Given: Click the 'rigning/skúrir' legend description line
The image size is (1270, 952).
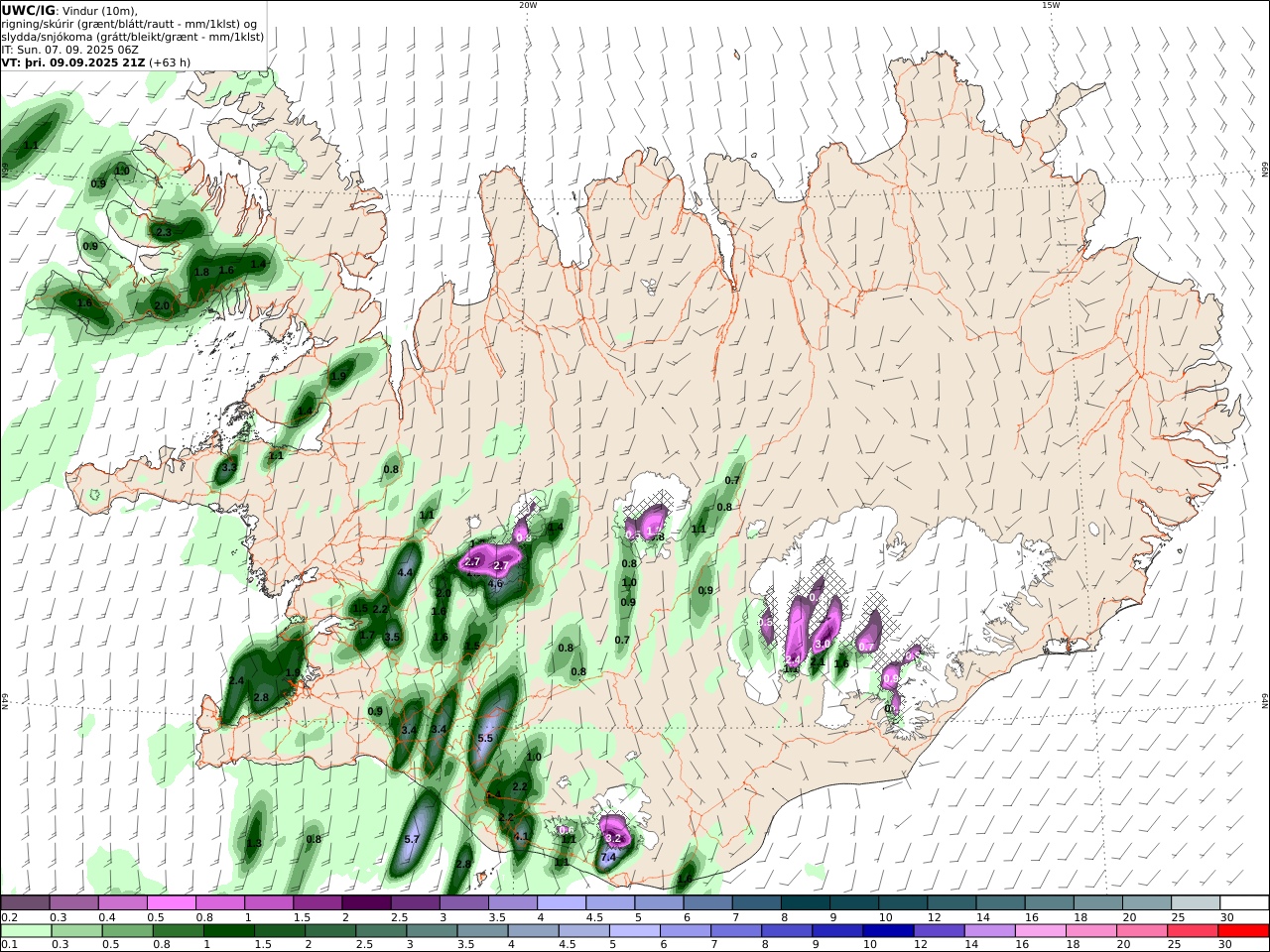Looking at the screenshot, I should click(x=129, y=23).
